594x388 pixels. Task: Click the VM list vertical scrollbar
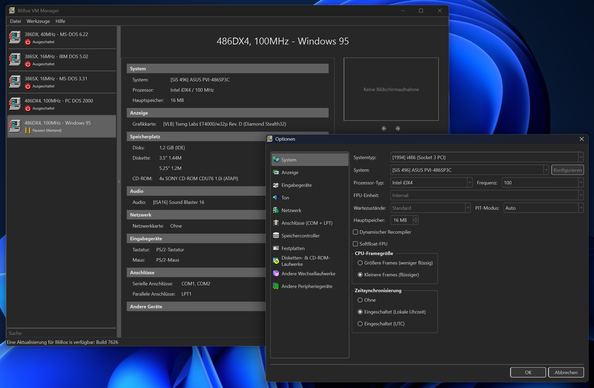[119, 181]
